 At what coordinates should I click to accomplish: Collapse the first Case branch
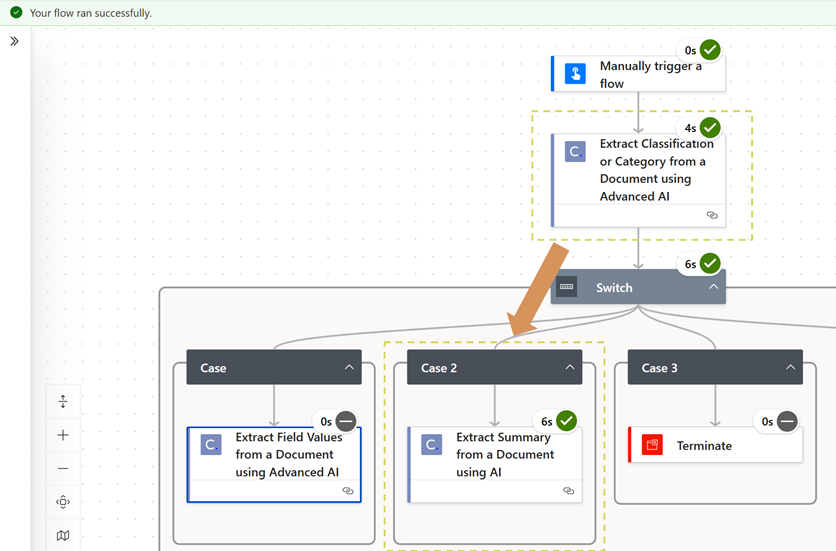click(x=349, y=368)
